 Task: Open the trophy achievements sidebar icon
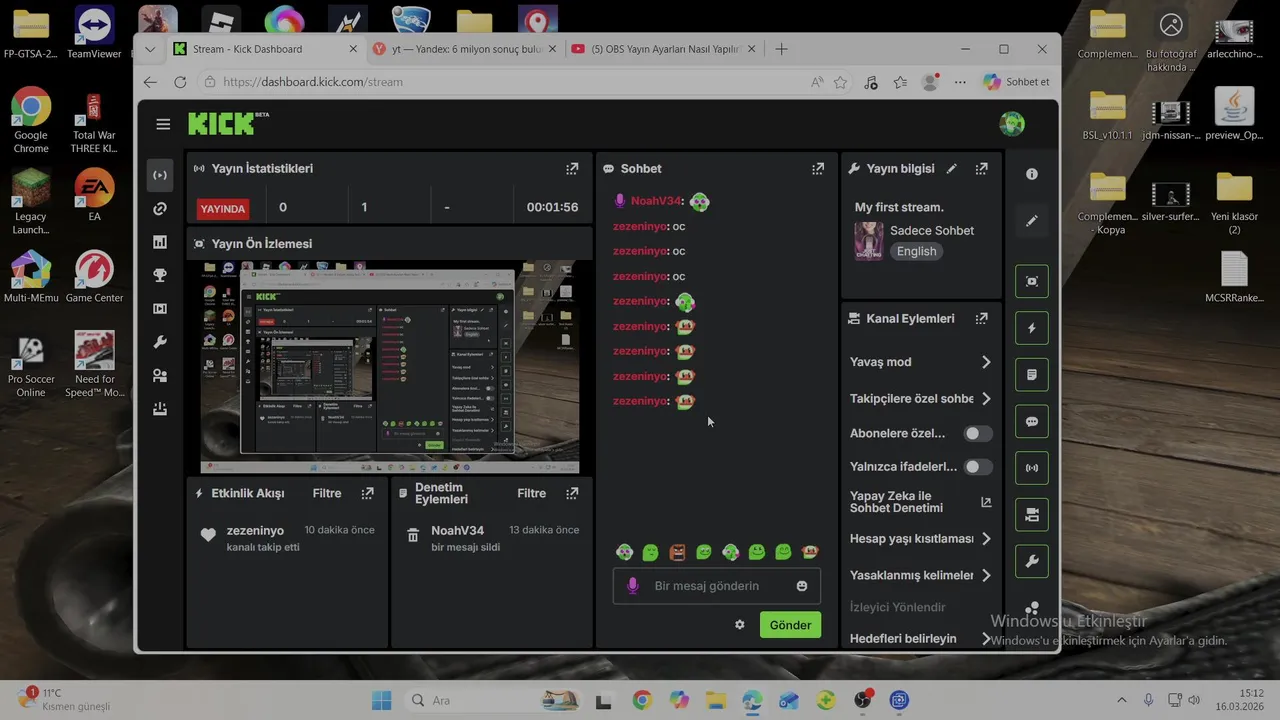tap(160, 275)
